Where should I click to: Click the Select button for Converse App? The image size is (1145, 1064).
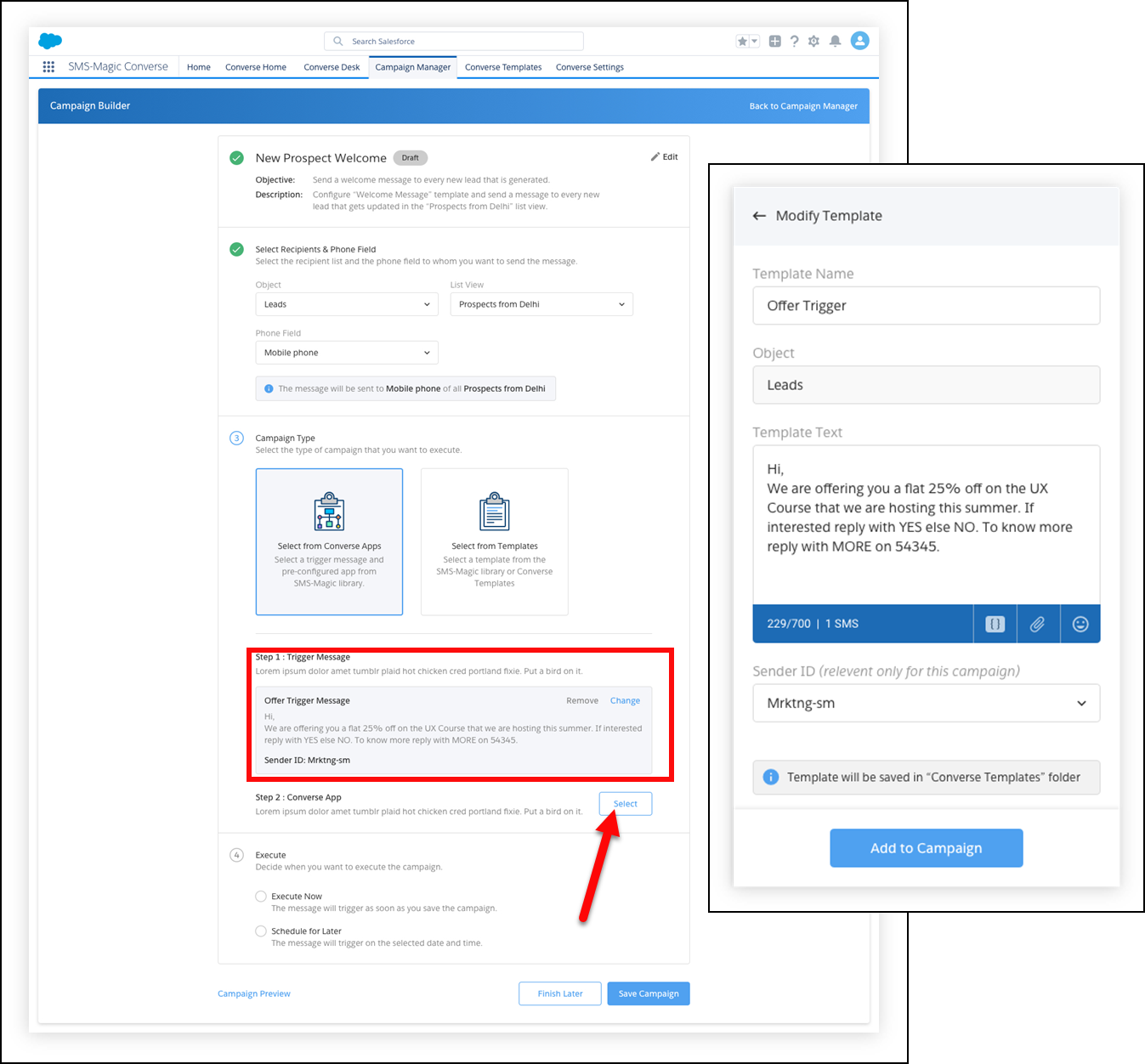(626, 803)
